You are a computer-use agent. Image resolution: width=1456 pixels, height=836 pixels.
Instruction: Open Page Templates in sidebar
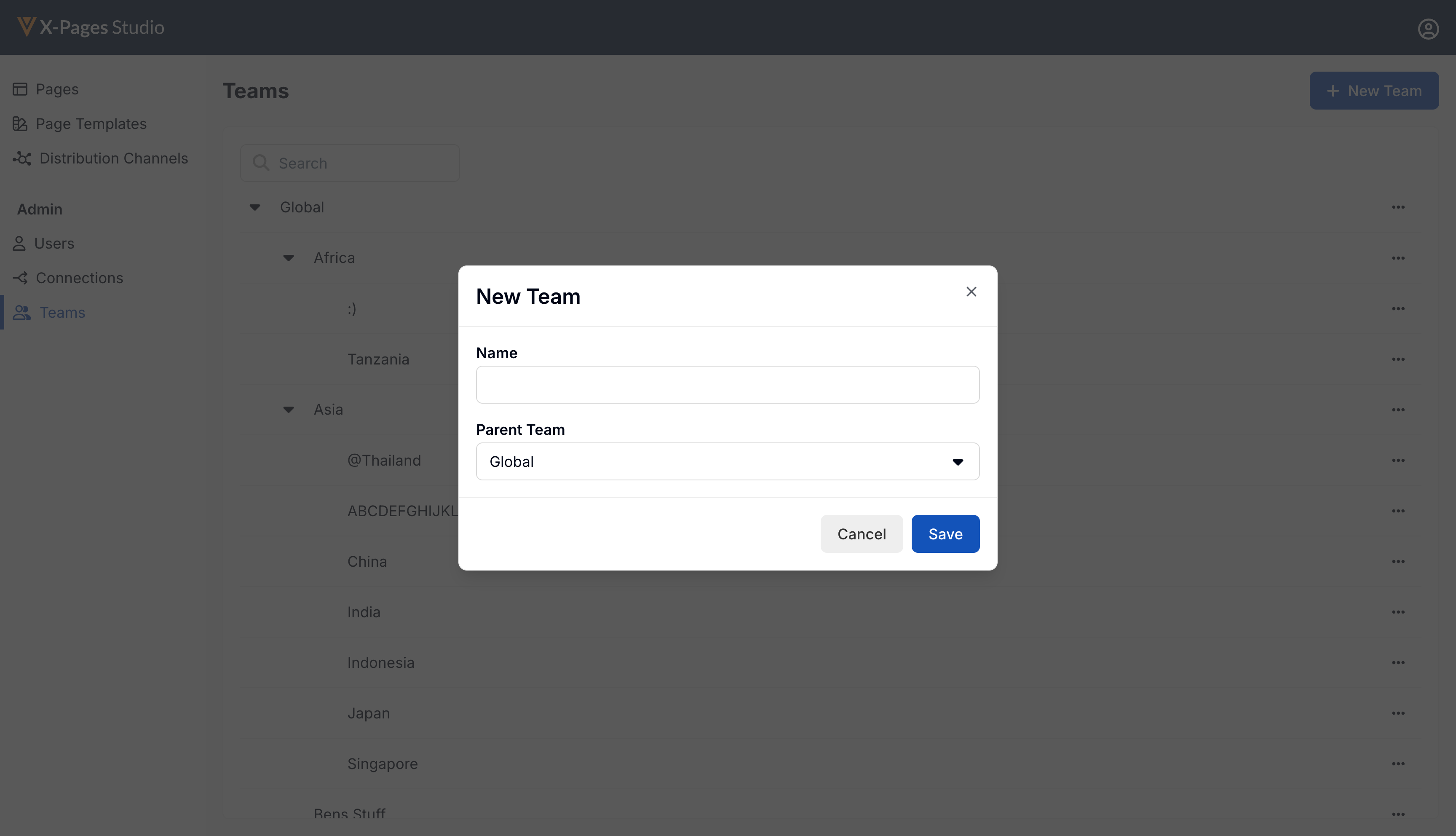tap(91, 123)
